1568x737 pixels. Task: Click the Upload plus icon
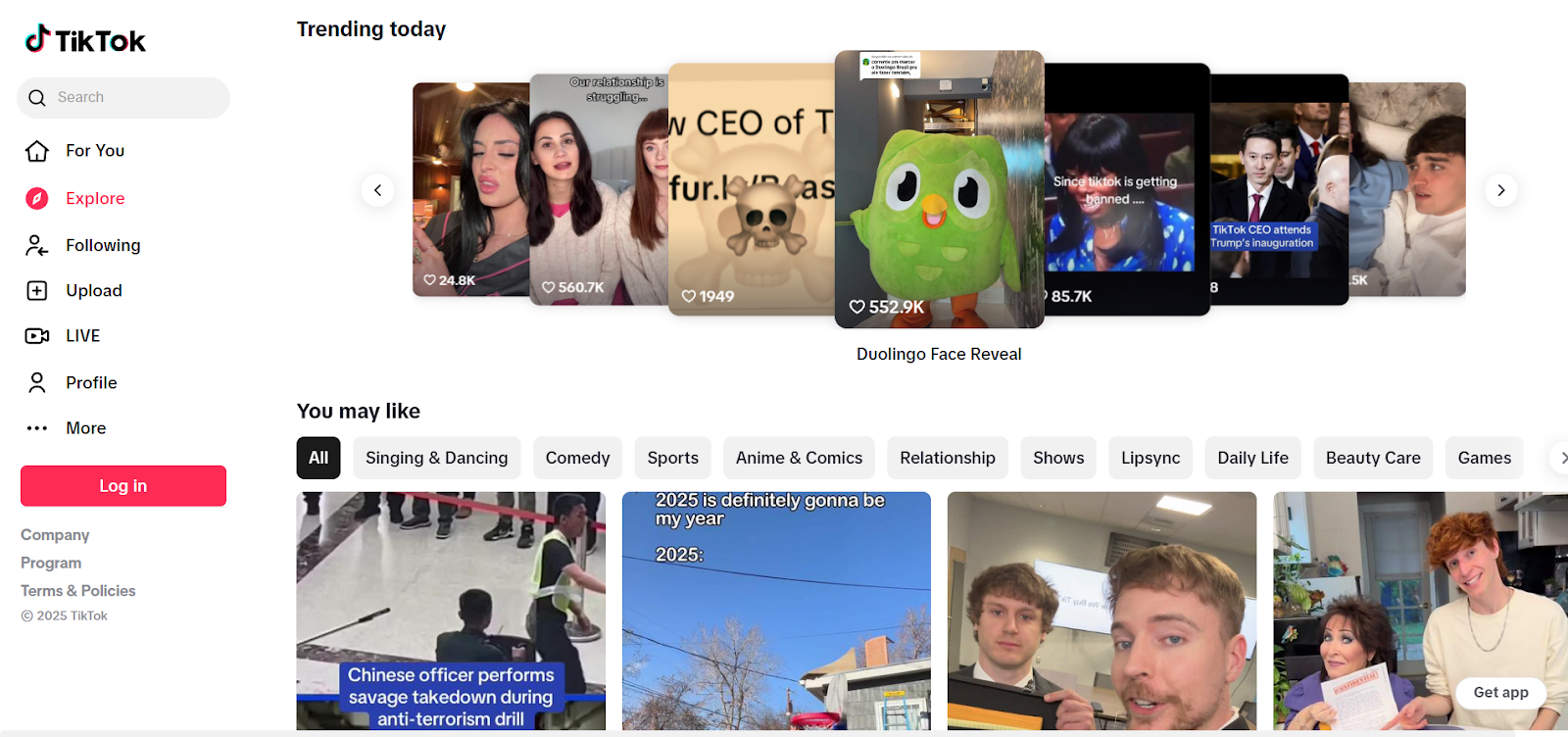coord(37,291)
